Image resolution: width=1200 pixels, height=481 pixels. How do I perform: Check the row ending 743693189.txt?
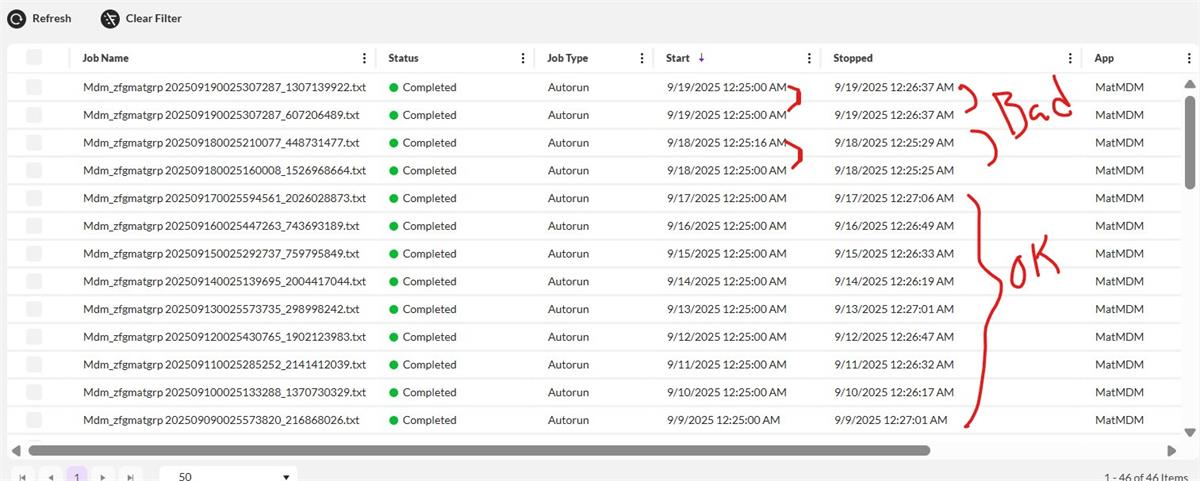pyautogui.click(x=34, y=226)
